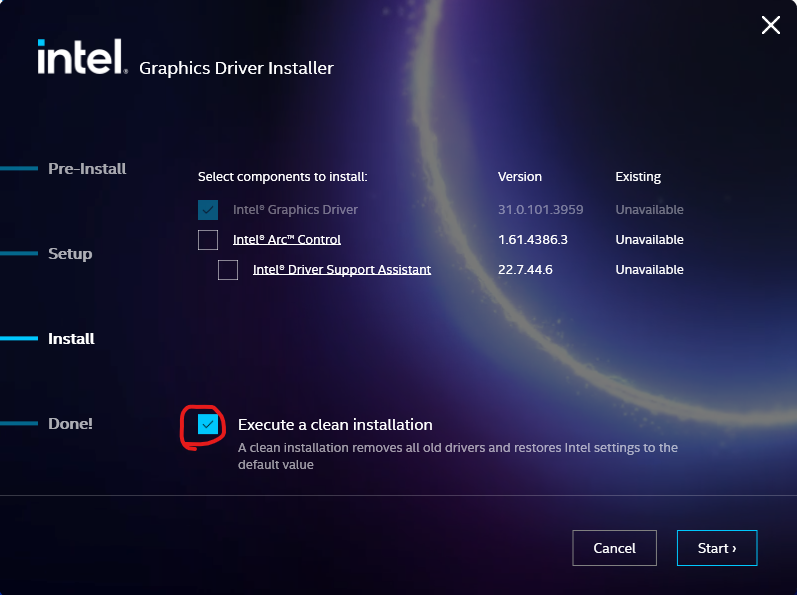
Task: Click the Intel logo
Action: coord(82,56)
